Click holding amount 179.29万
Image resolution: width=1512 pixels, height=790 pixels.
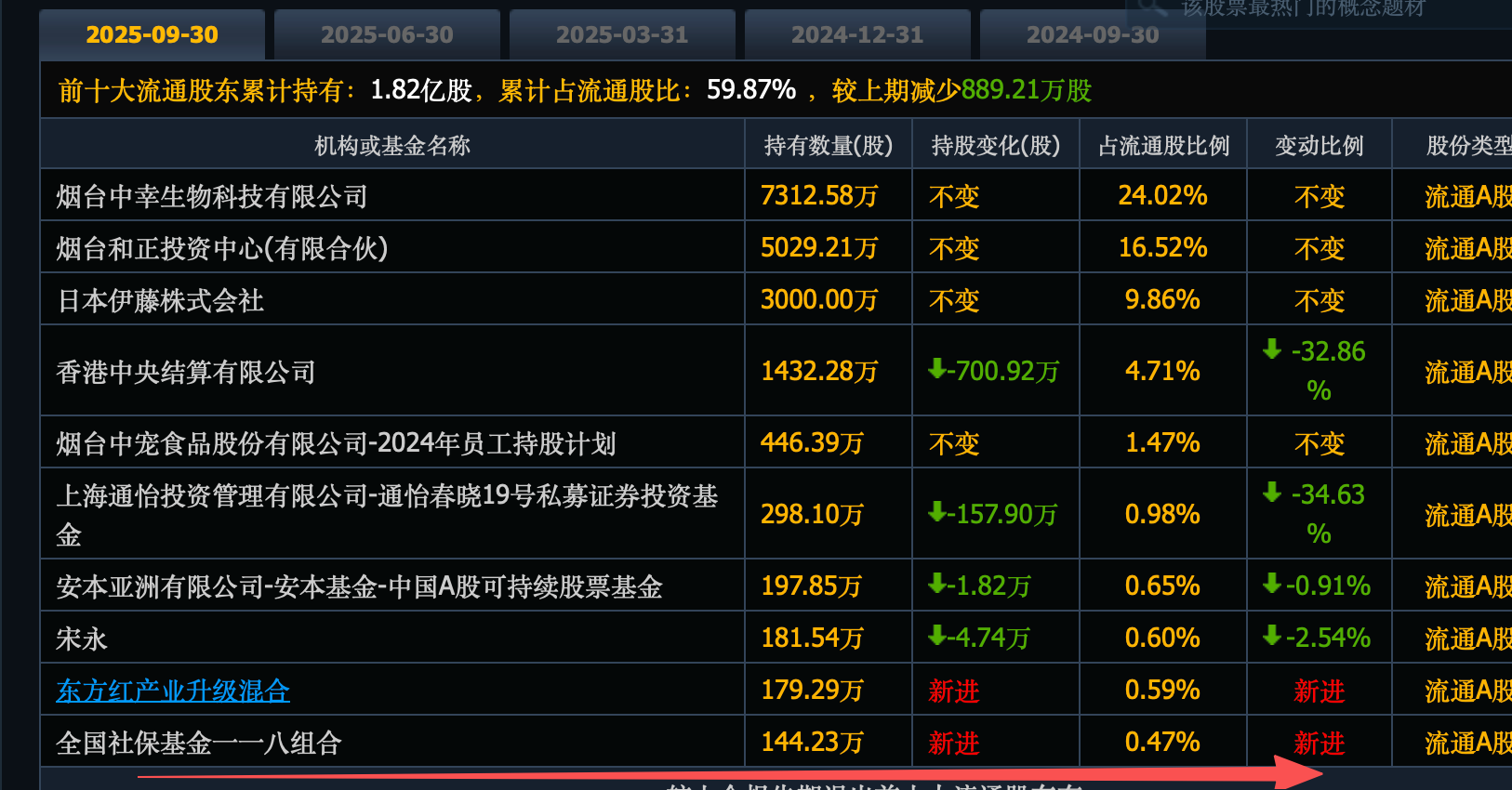tap(812, 690)
